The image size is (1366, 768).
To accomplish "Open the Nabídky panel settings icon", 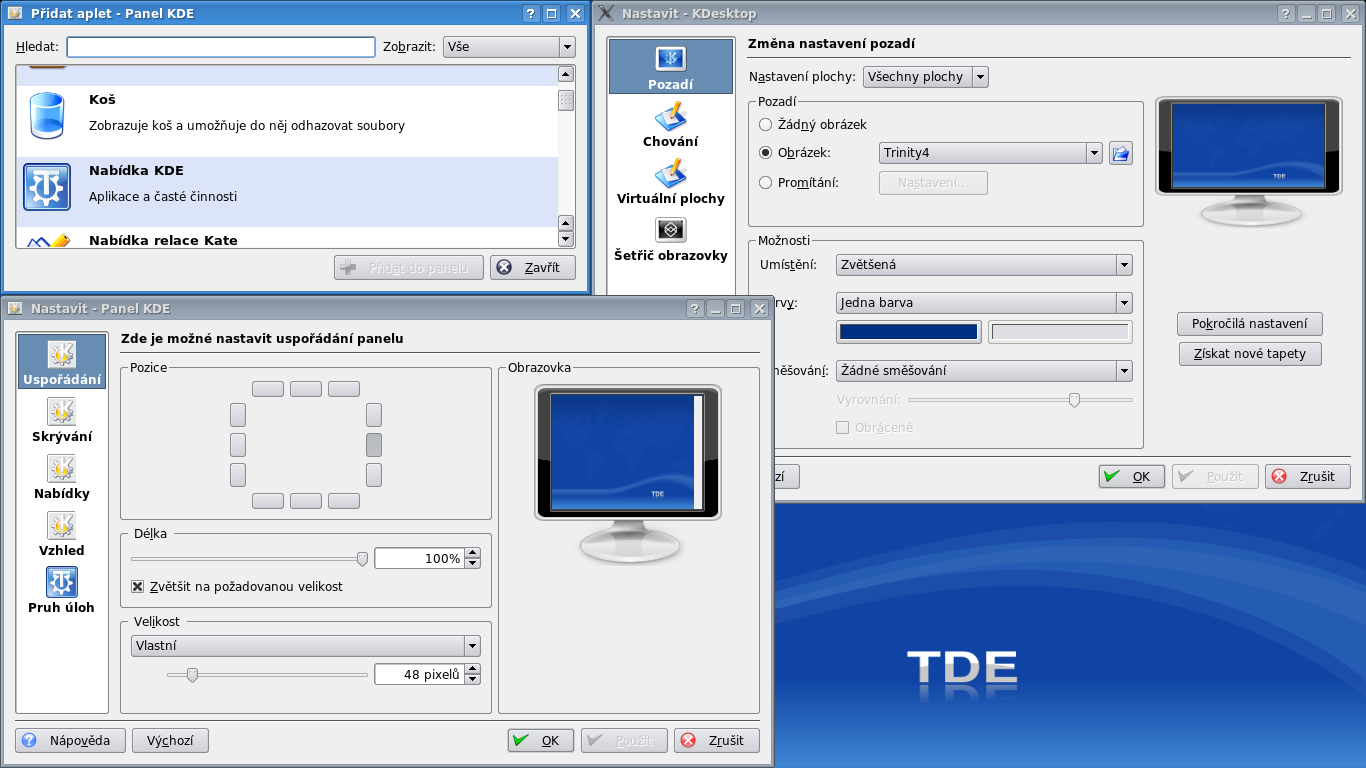I will point(62,469).
